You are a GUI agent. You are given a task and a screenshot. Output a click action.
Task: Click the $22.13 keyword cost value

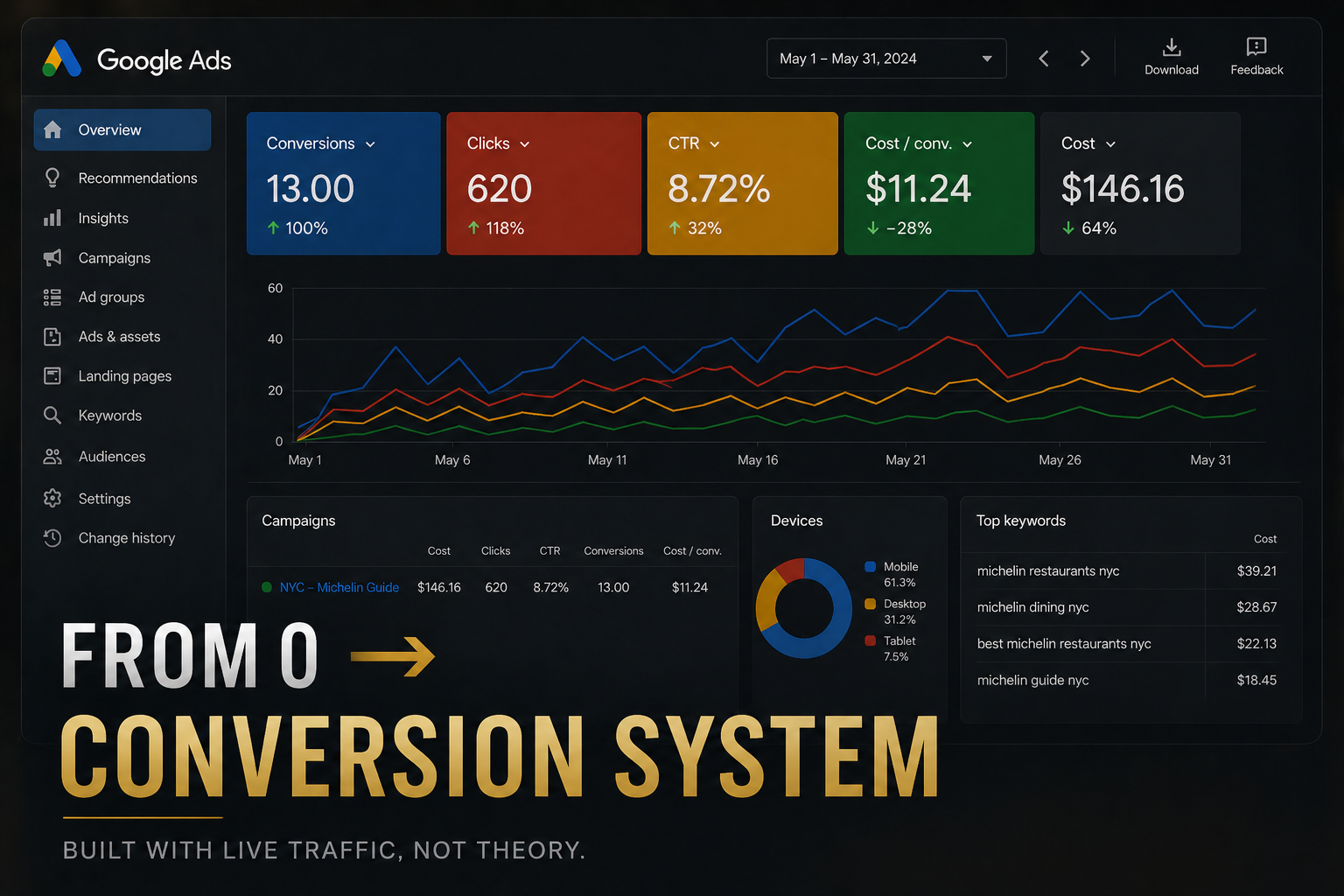[1256, 643]
